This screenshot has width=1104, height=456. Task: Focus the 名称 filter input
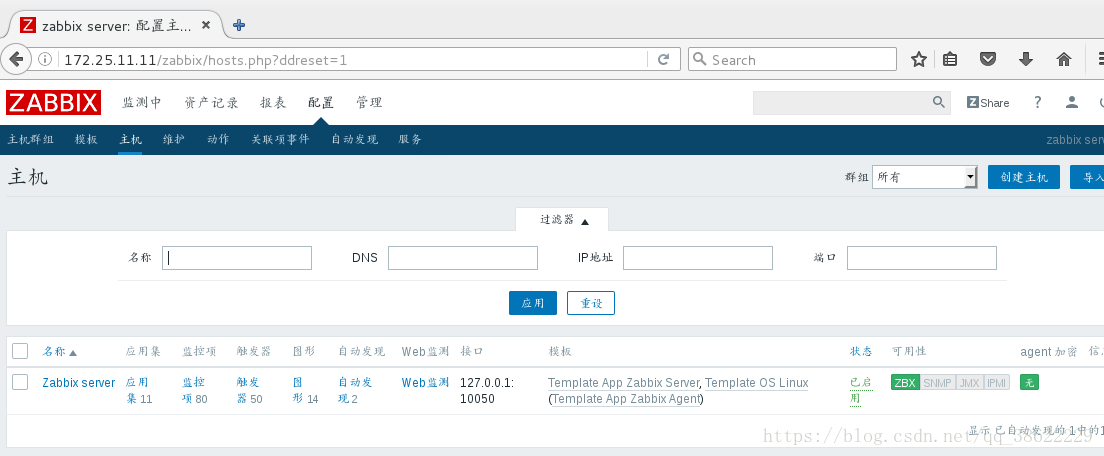[x=237, y=258]
